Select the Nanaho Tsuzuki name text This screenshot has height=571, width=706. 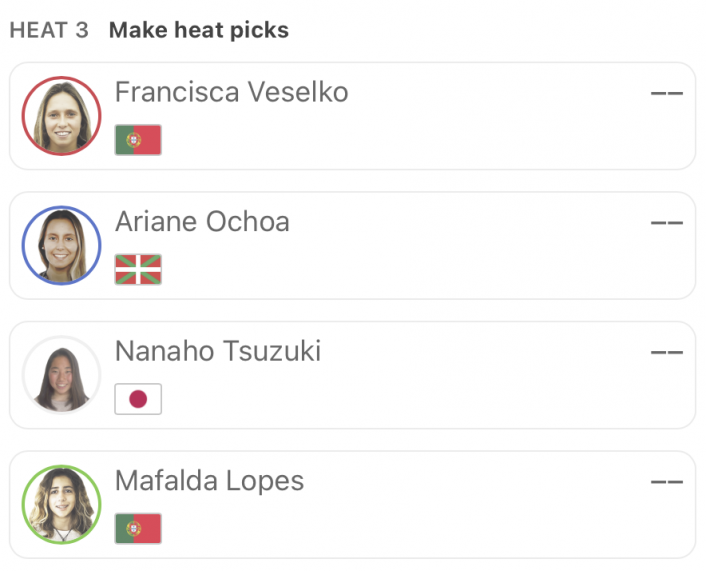[x=218, y=351]
